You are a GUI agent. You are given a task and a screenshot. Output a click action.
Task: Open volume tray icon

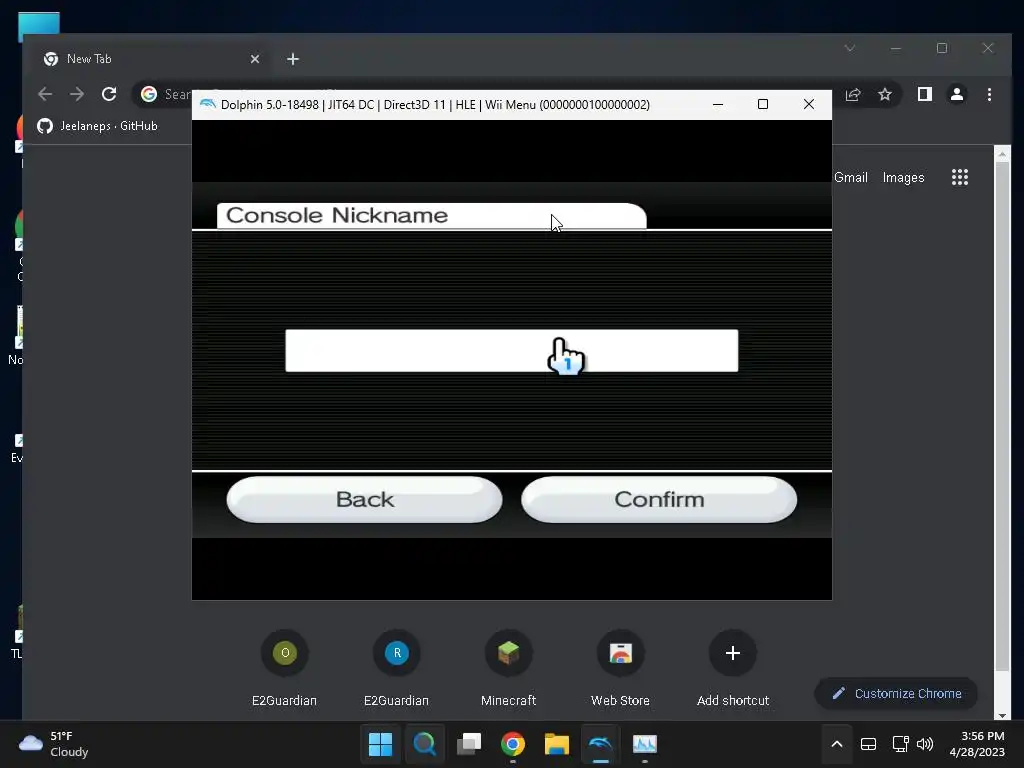pyautogui.click(x=925, y=744)
